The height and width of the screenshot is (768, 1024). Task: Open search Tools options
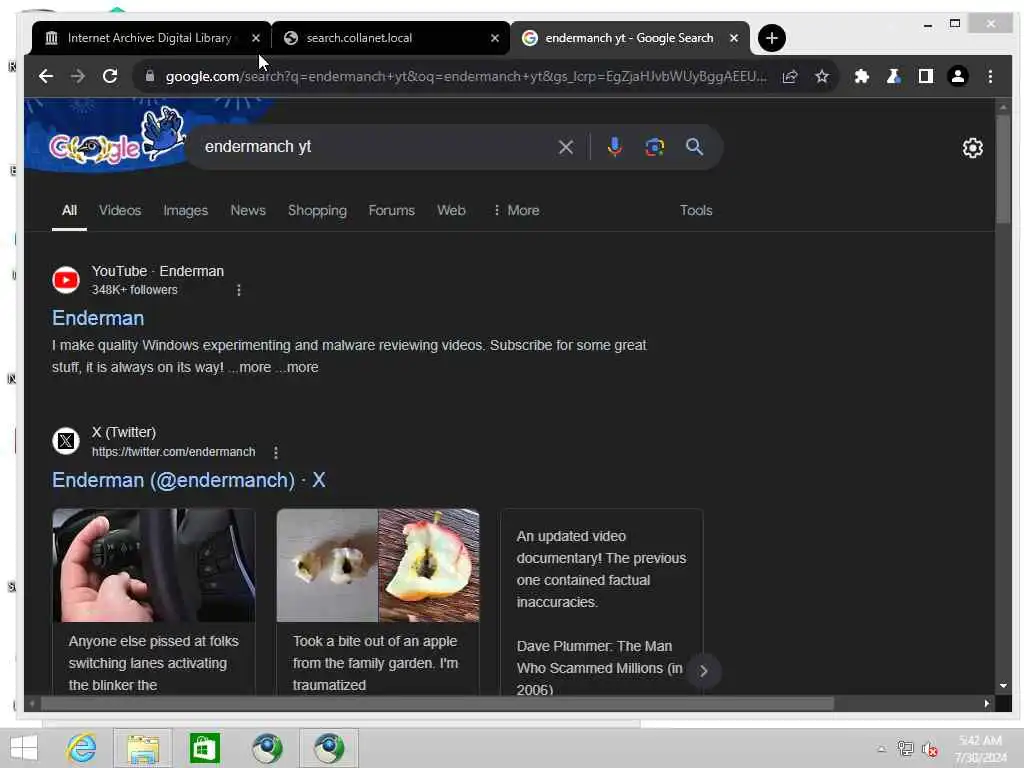point(696,211)
